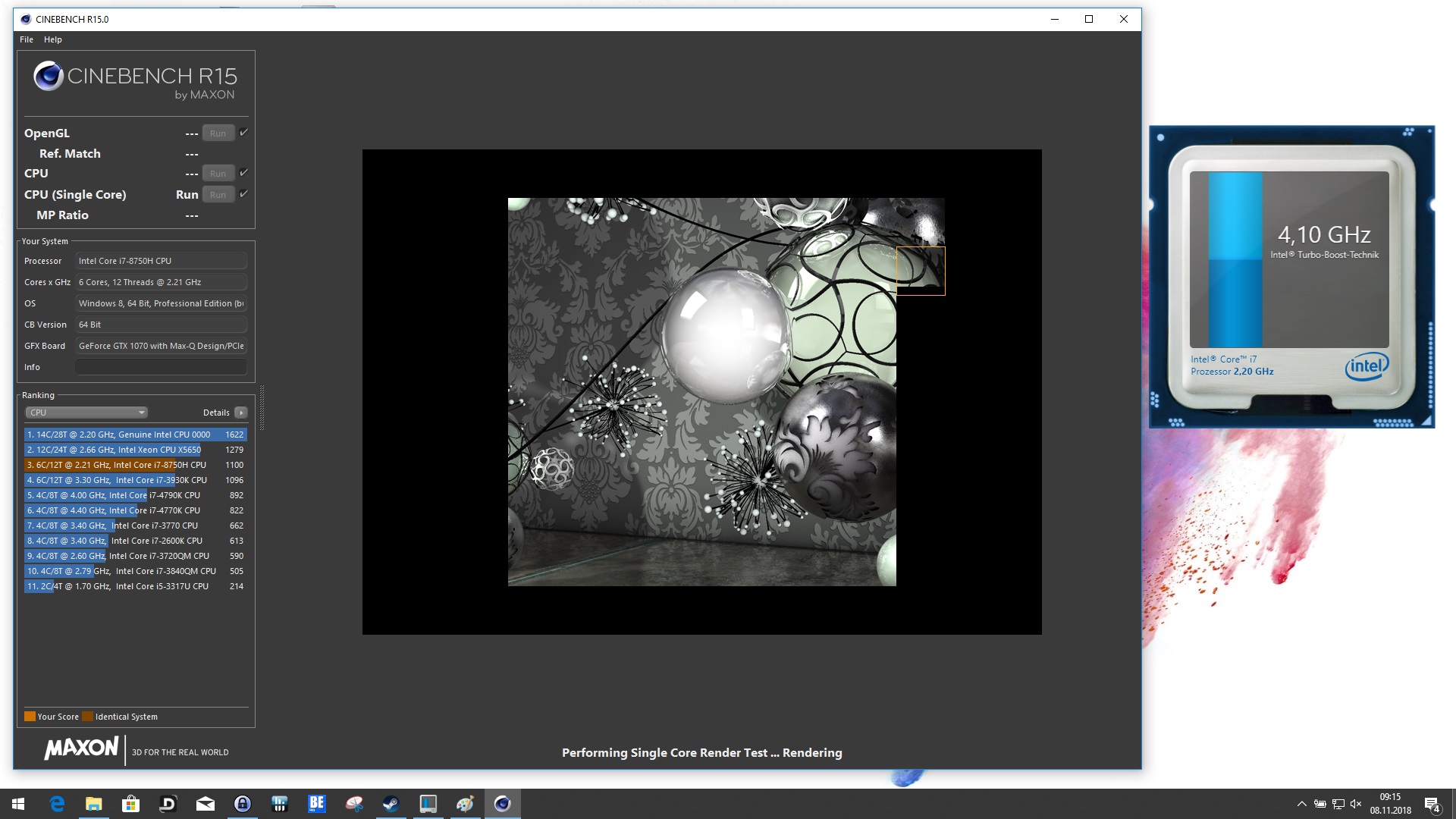Click the Run button next to OpenGL
Screen dimensions: 1456x819
[x=218, y=133]
